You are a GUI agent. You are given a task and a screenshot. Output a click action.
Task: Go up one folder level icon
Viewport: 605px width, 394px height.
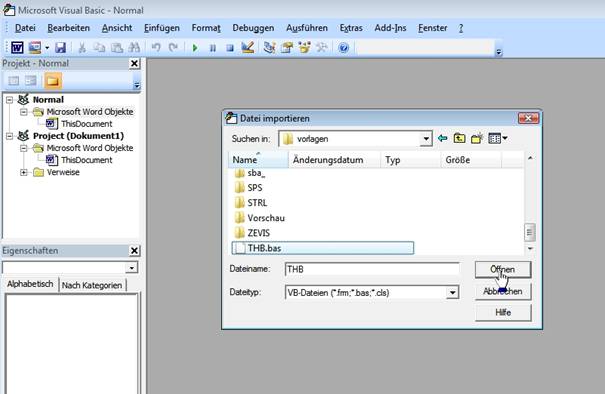pos(459,138)
